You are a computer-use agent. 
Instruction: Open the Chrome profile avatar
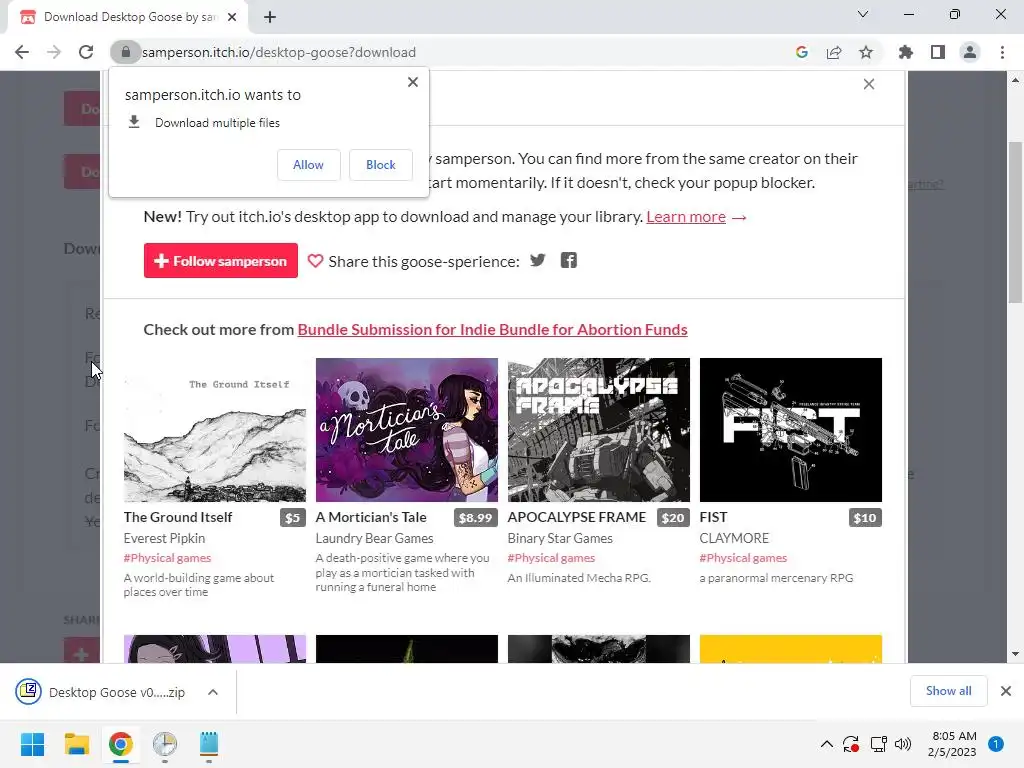(x=970, y=52)
